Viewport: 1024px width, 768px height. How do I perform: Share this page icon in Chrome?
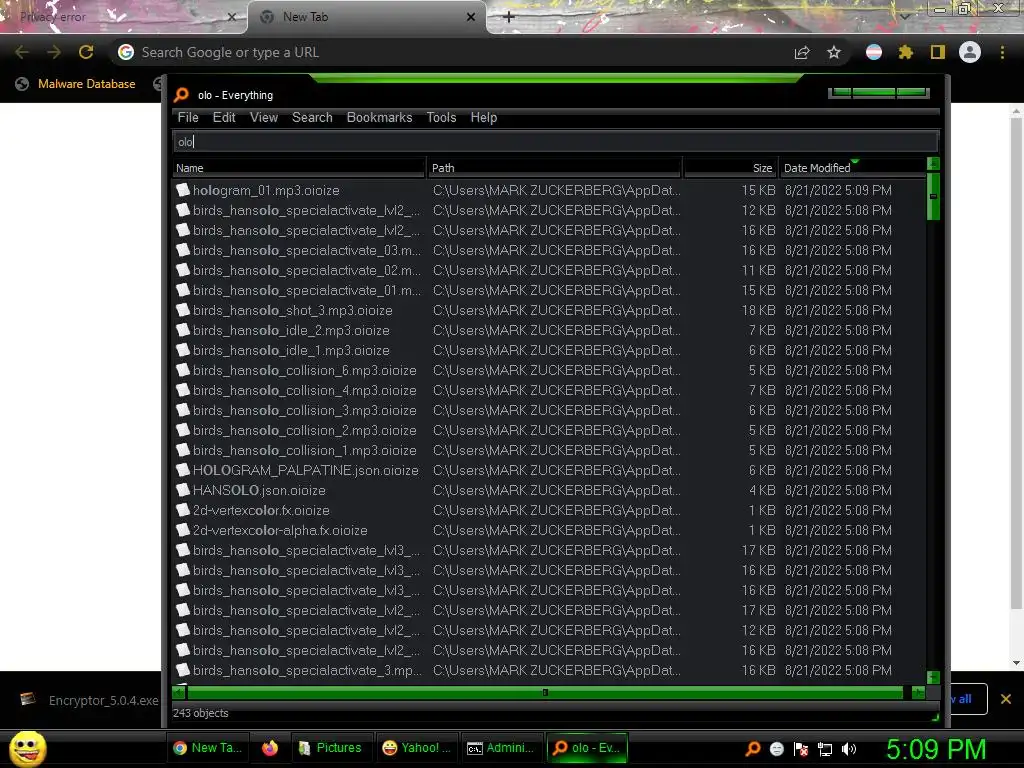tap(802, 52)
